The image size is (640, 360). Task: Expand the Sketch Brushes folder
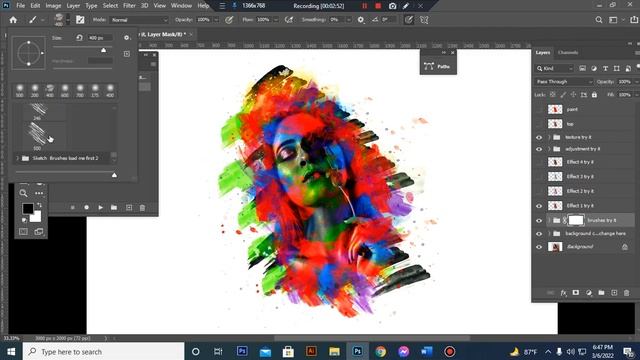click(18, 158)
